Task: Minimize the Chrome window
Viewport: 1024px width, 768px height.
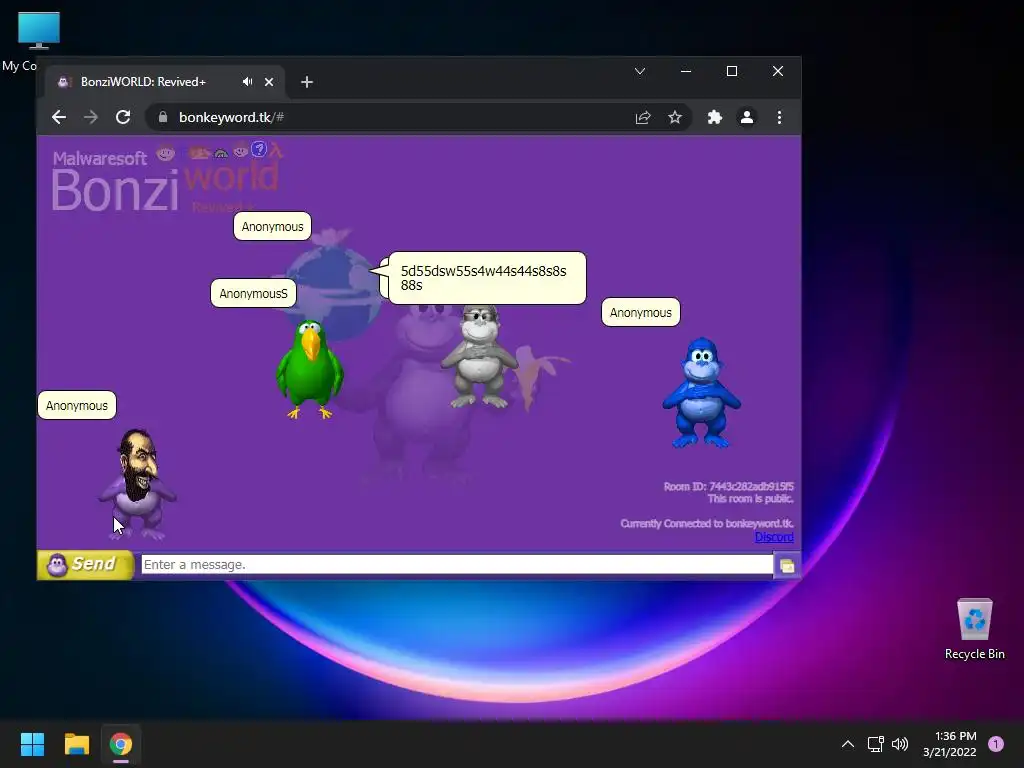Action: 686,71
